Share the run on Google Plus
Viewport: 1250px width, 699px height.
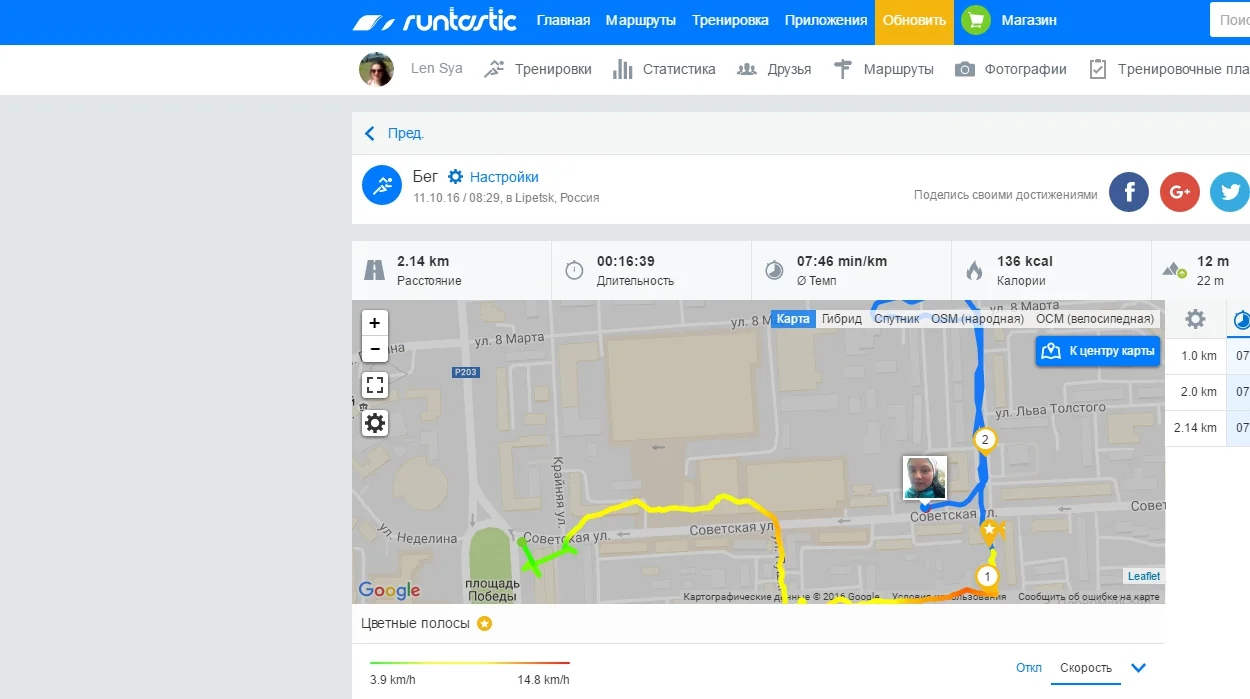click(x=1179, y=192)
